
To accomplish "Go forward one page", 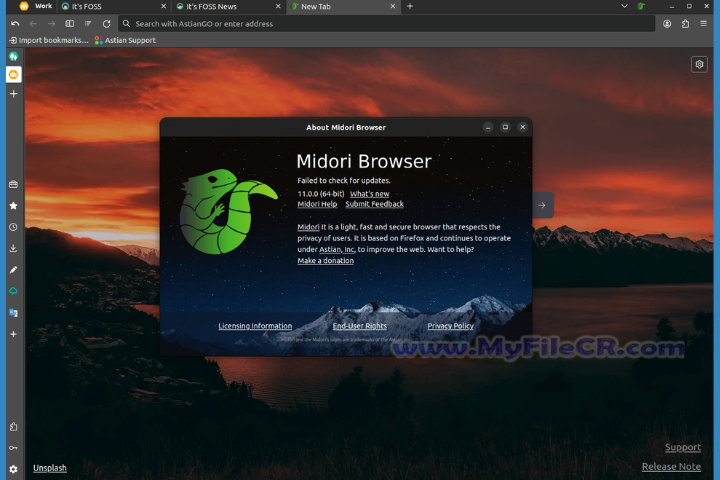I will [51, 23].
